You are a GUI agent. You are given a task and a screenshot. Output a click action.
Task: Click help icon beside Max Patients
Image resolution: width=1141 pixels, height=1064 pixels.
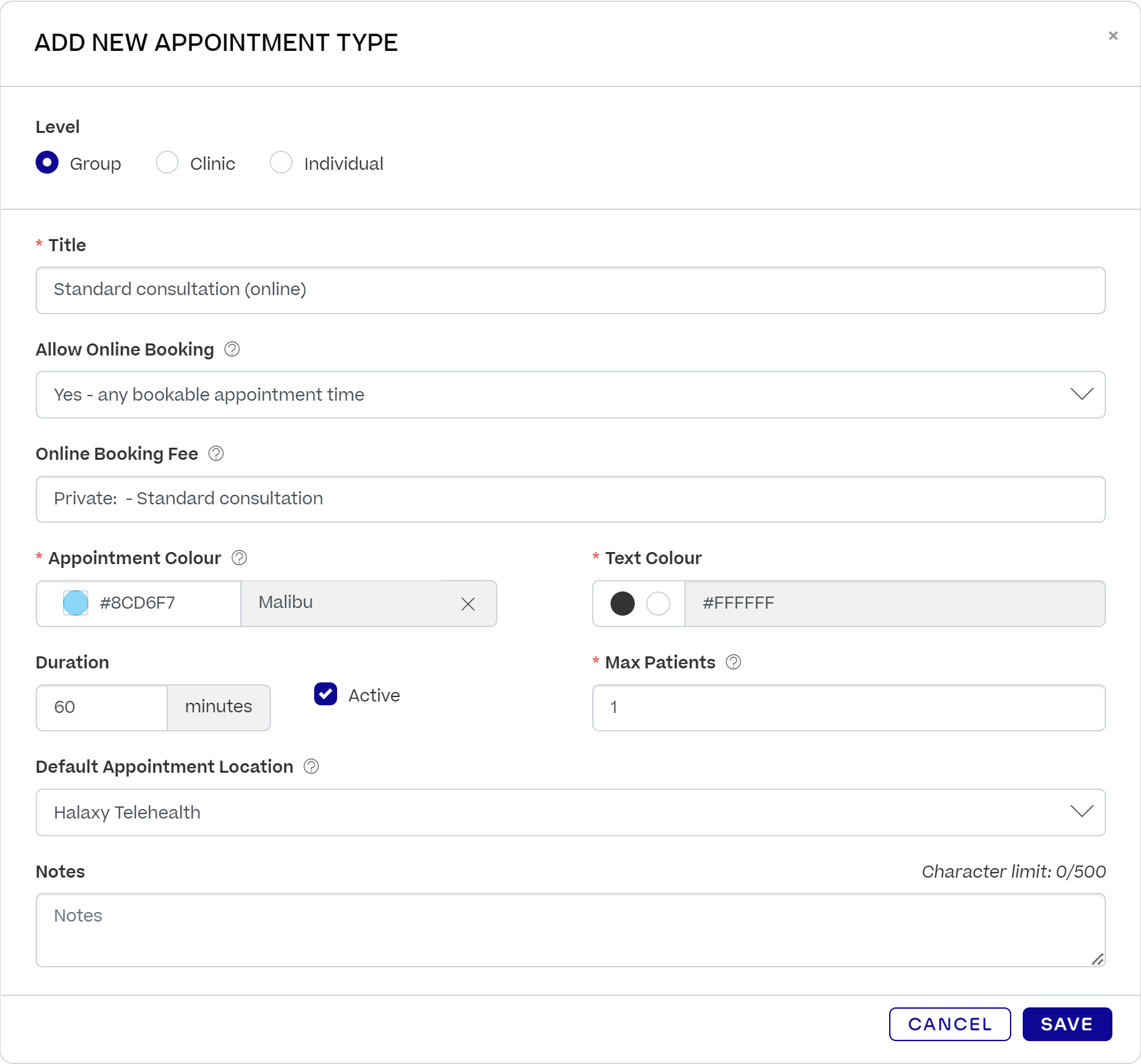733,662
